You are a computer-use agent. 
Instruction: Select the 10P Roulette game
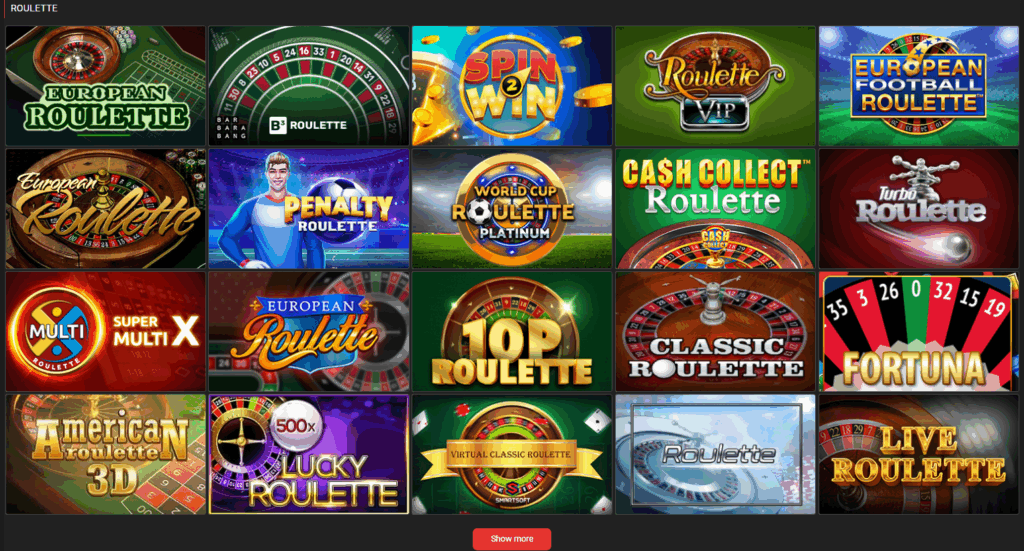click(512, 331)
